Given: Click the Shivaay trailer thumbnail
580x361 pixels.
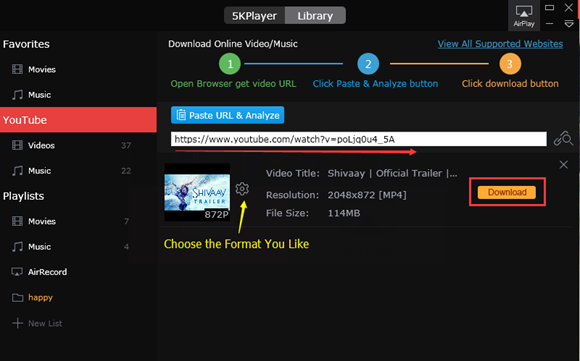Looking at the screenshot, I should pos(197,192).
